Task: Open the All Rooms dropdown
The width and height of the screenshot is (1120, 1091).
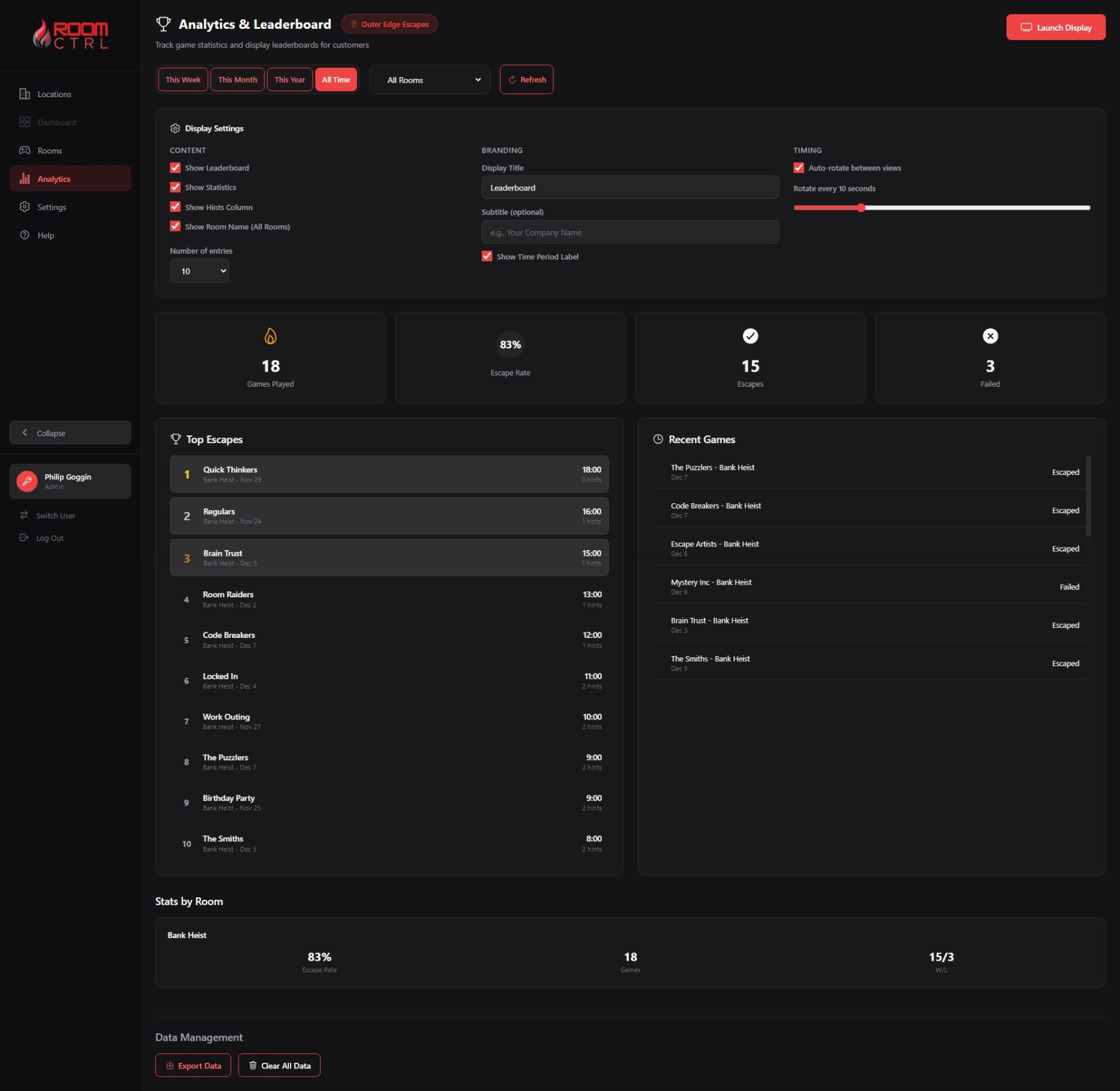Action: [x=429, y=80]
